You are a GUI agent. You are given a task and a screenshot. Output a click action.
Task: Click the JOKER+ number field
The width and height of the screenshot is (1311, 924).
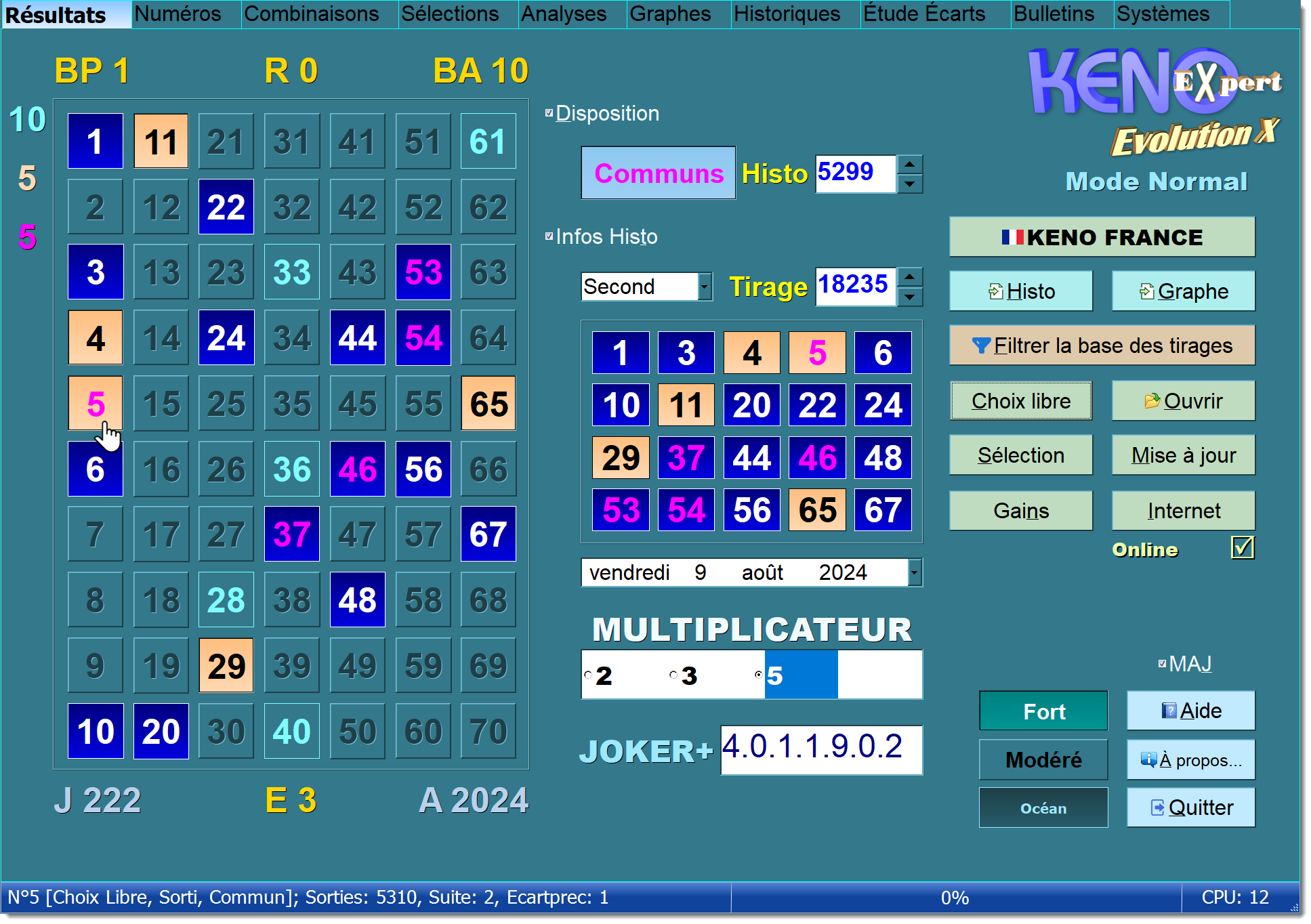click(x=820, y=749)
